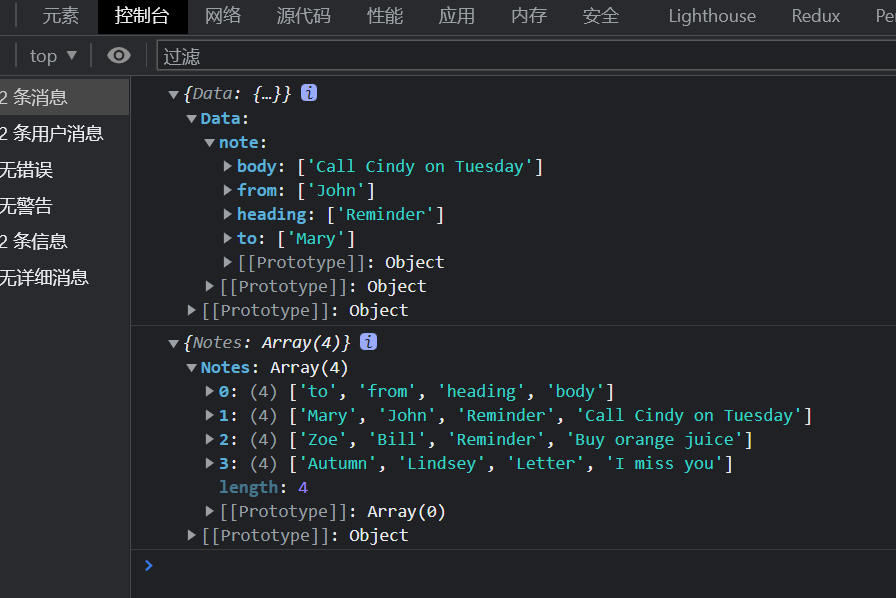Switch to the 元素 tab
This screenshot has width=896, height=598.
(x=60, y=16)
